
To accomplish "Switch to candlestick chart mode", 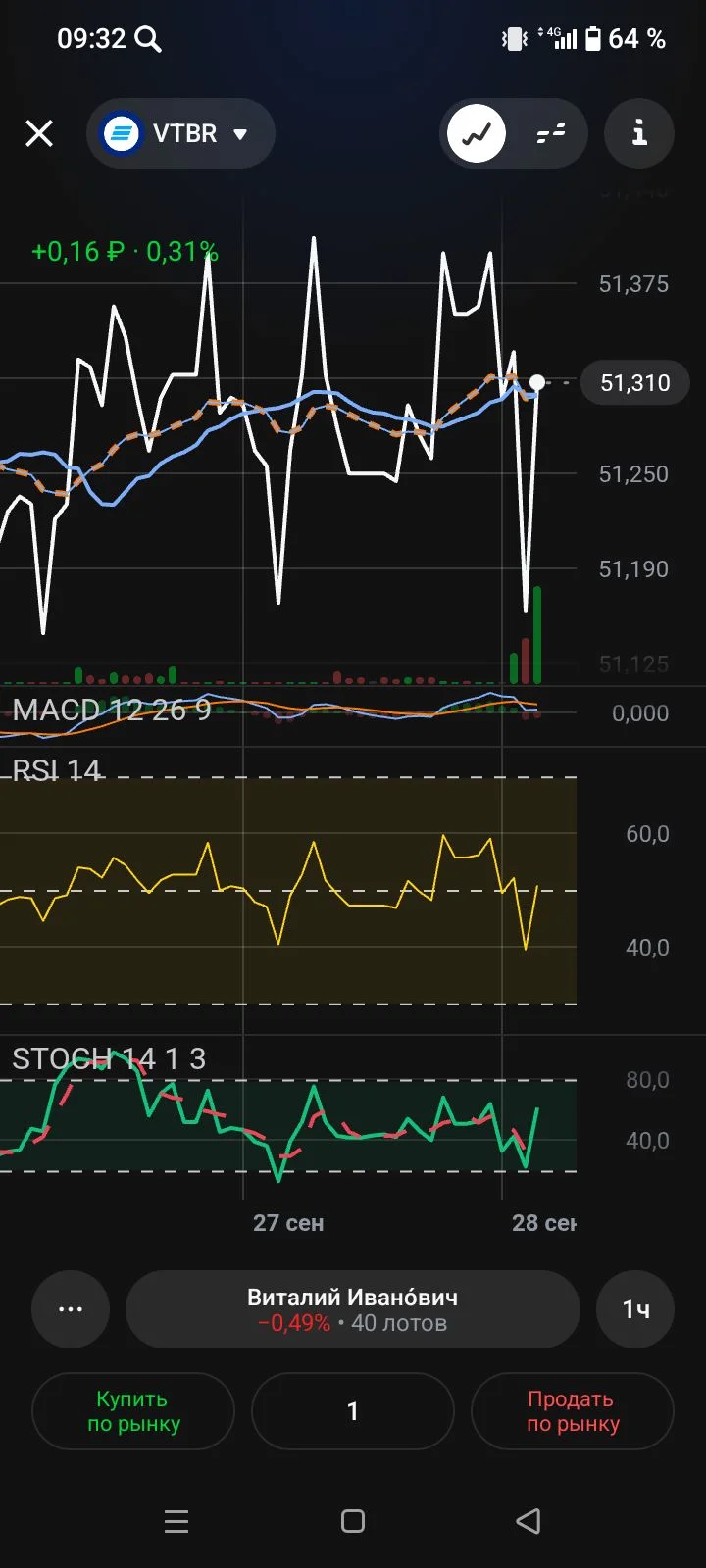I will pyautogui.click(x=551, y=133).
